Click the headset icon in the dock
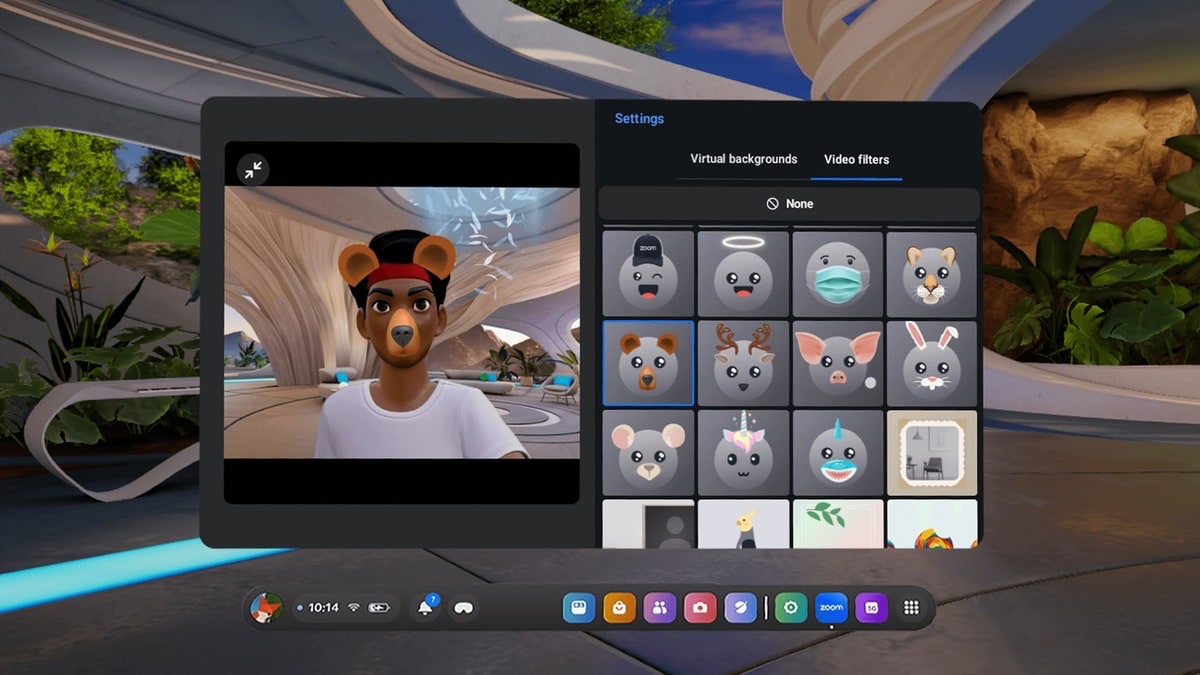 [464, 607]
